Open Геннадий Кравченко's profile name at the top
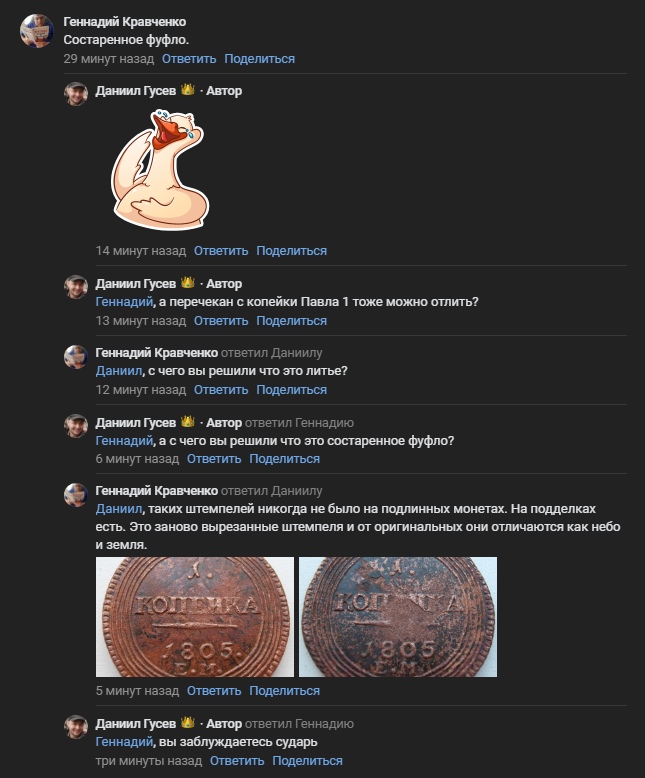645x778 pixels. click(125, 22)
